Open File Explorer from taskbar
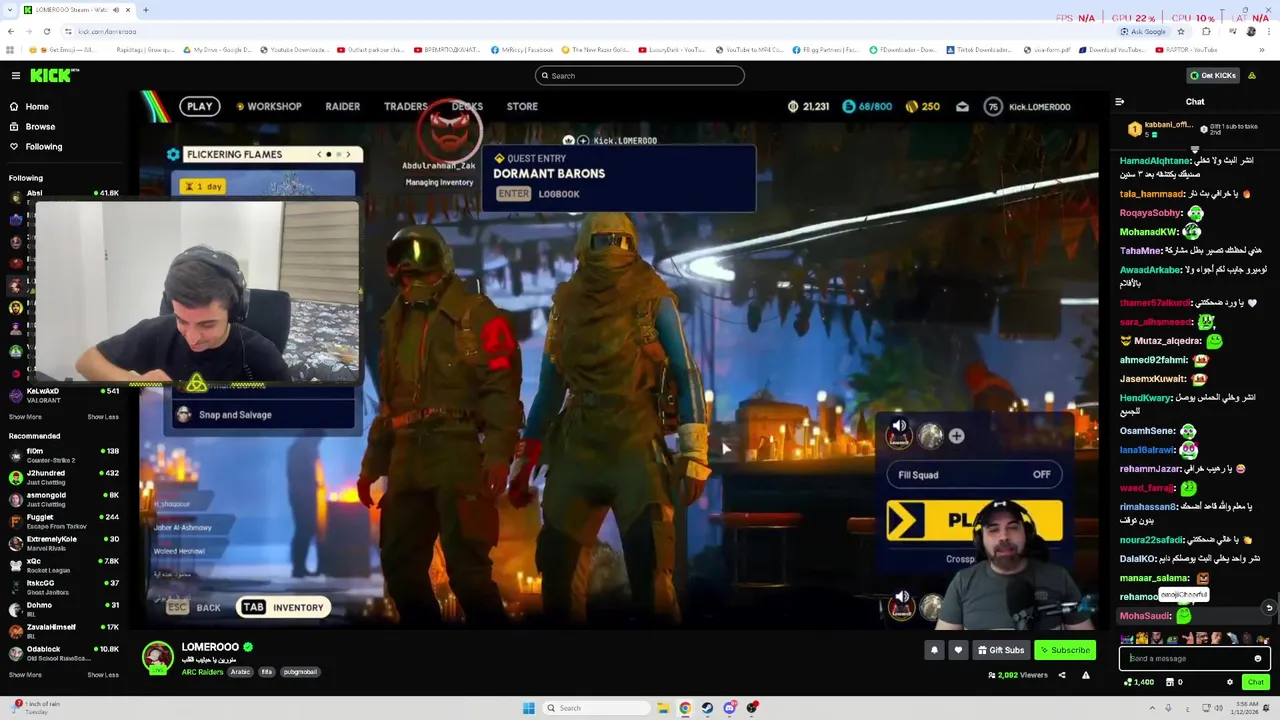This screenshot has width=1280, height=720. coord(662,708)
